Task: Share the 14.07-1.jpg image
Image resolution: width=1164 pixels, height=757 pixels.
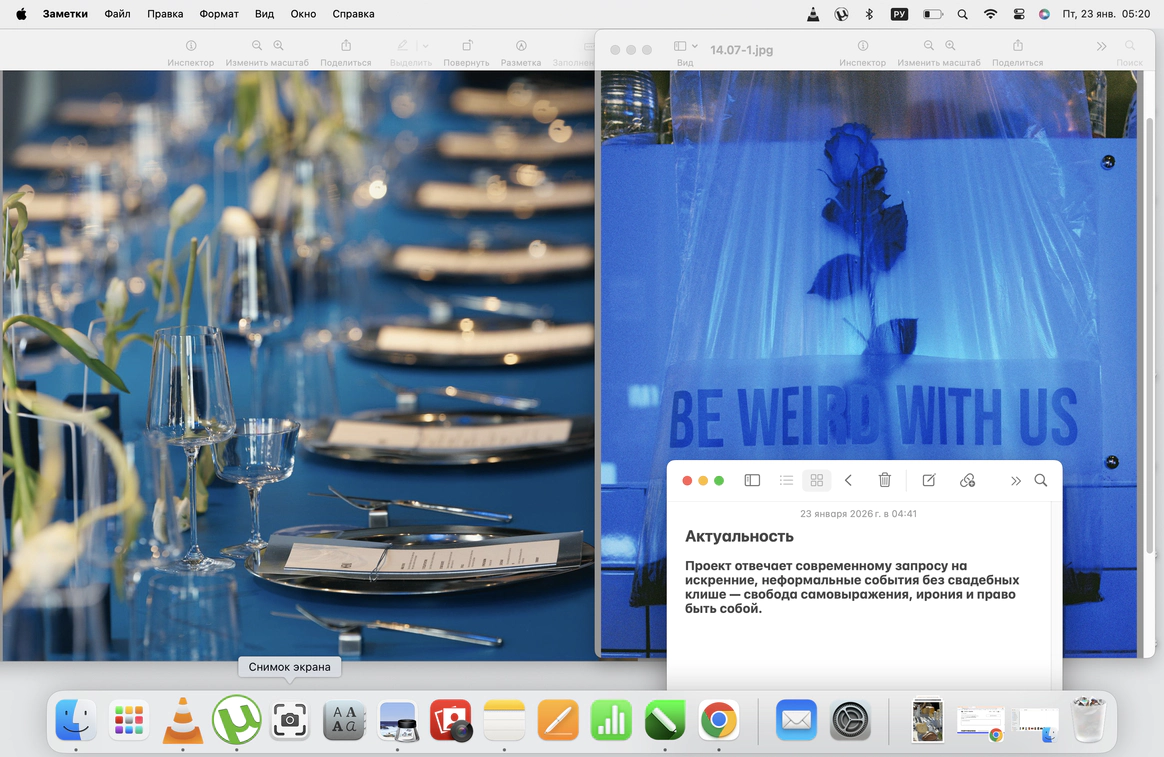Action: pyautogui.click(x=1017, y=46)
